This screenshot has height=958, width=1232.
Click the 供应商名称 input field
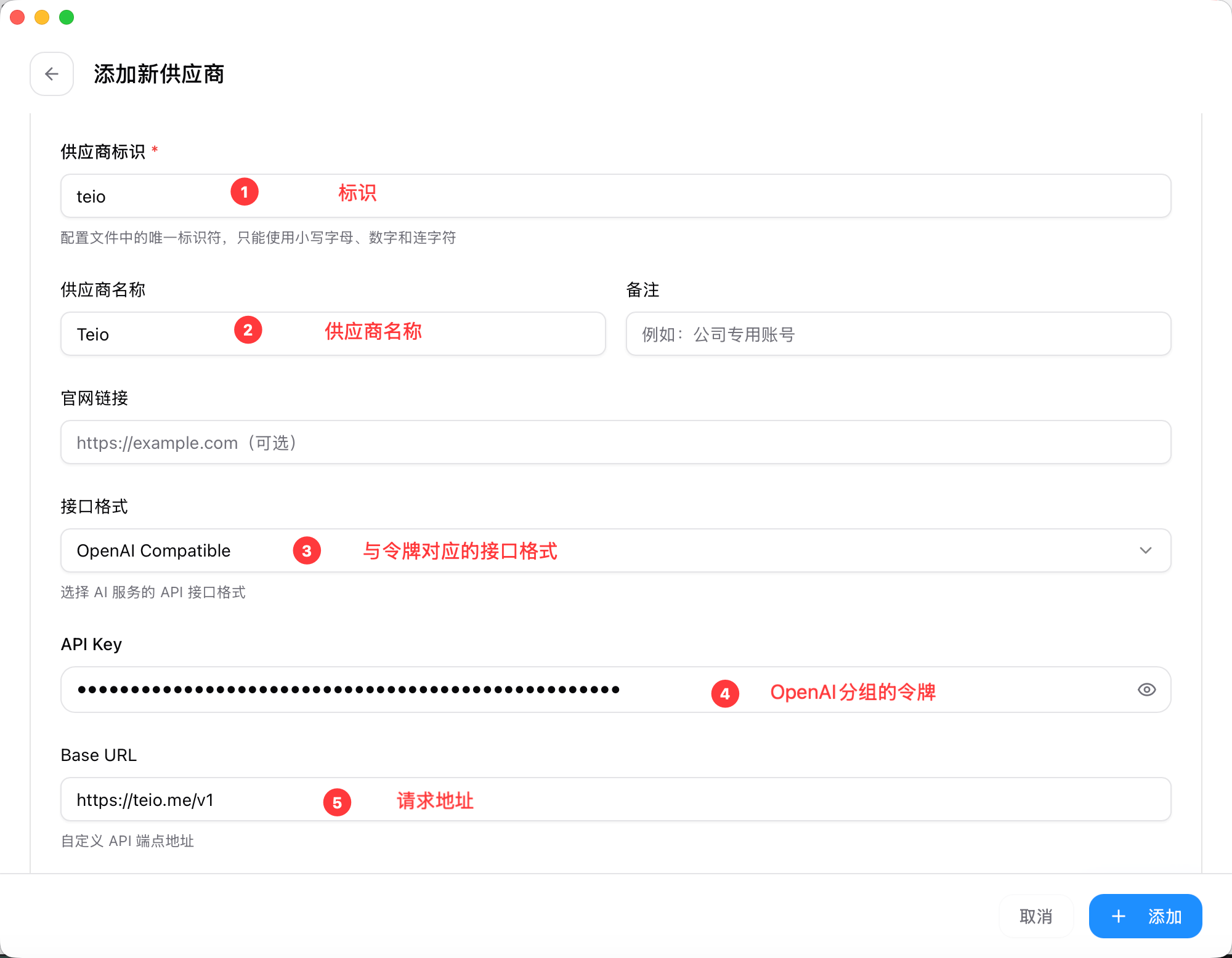(333, 334)
